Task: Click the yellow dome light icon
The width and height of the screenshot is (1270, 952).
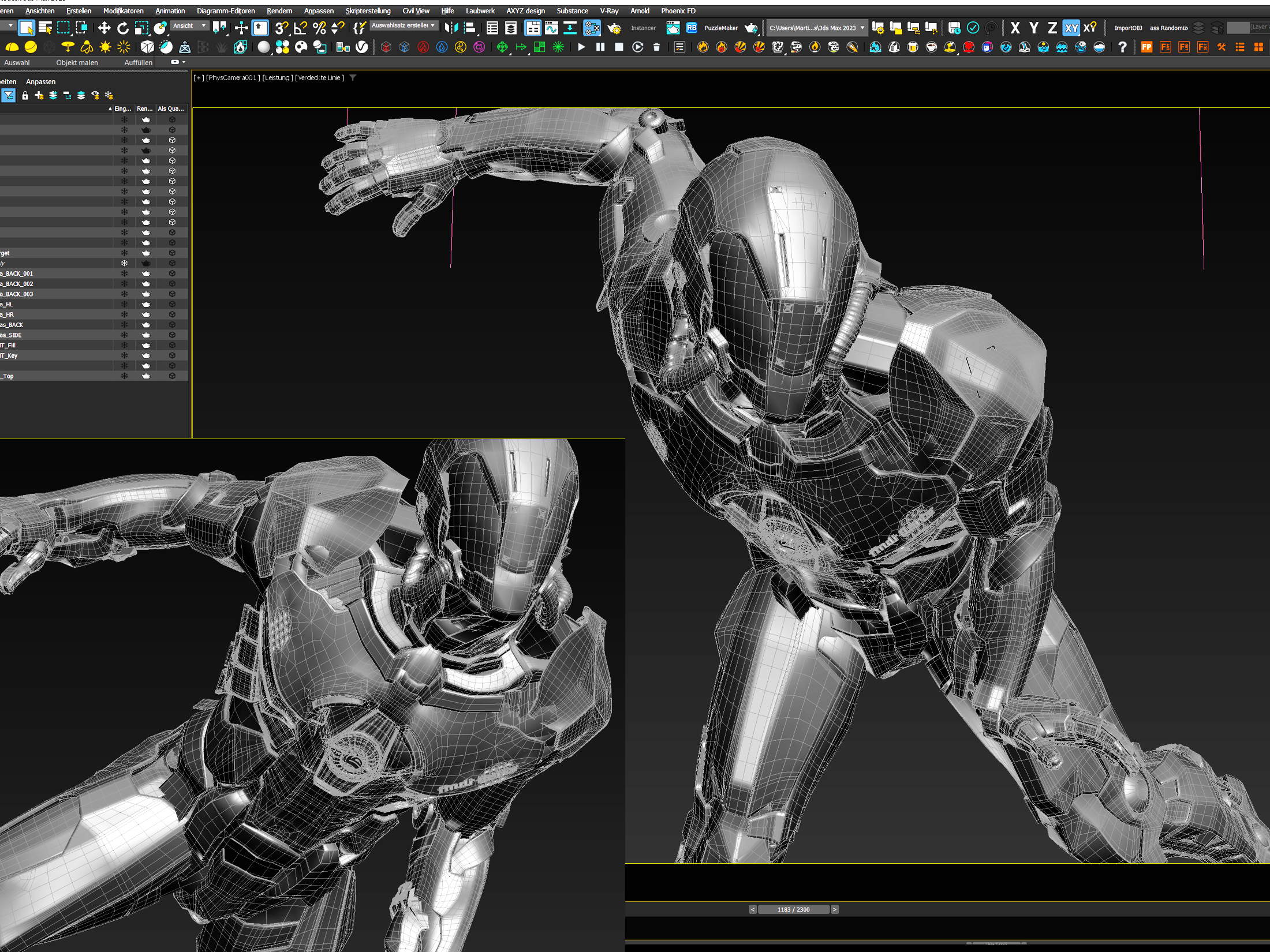Action: tap(12, 47)
